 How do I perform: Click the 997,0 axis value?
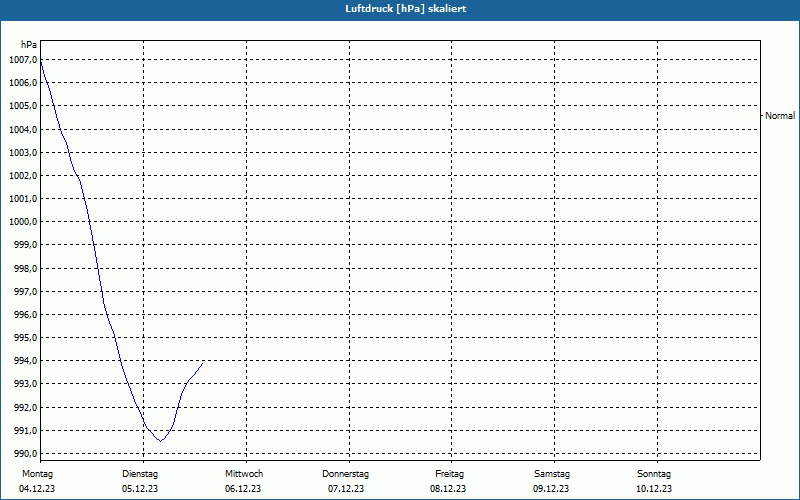tap(25, 292)
